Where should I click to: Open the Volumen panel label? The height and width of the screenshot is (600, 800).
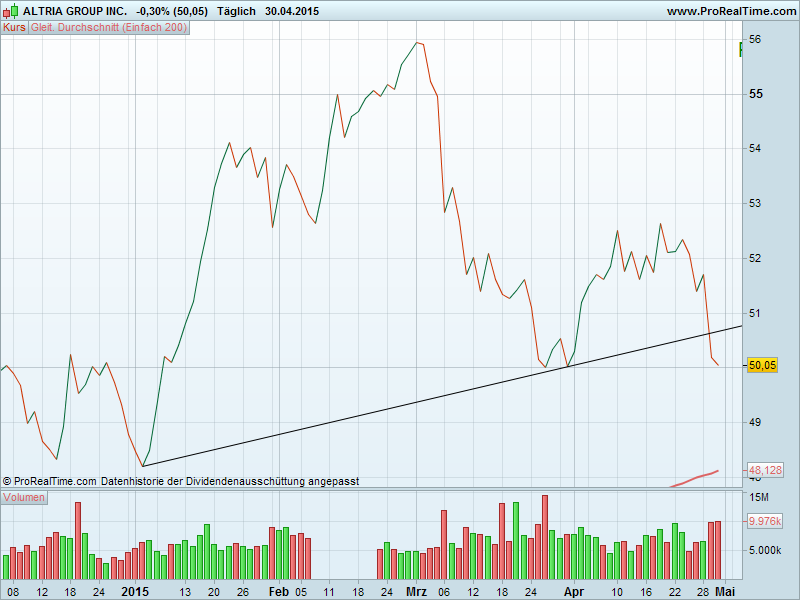pyautogui.click(x=23, y=497)
